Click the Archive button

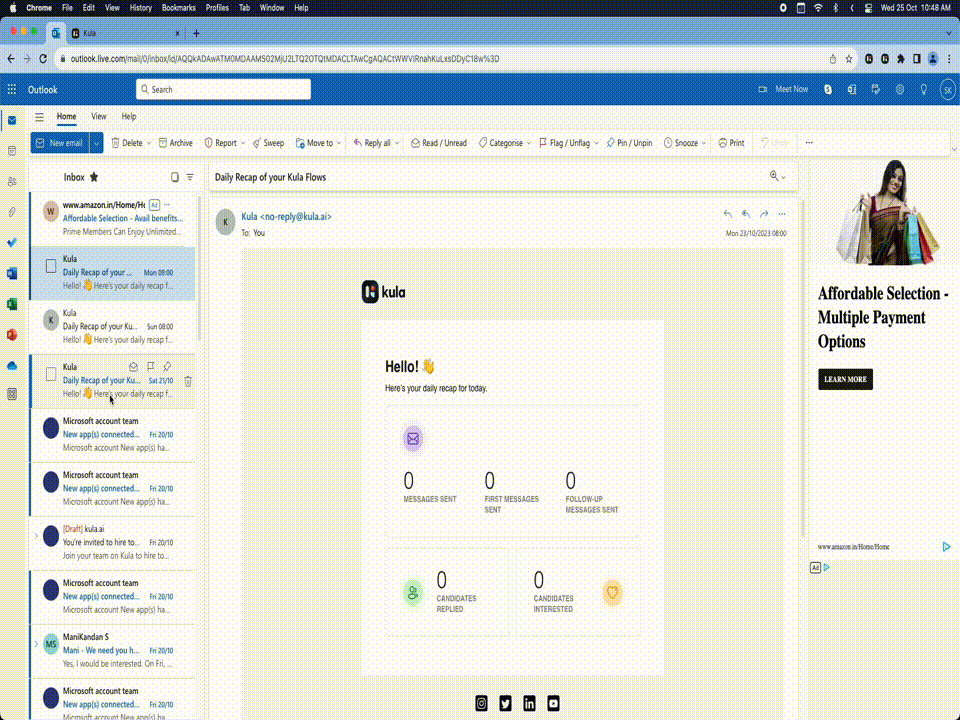click(176, 143)
